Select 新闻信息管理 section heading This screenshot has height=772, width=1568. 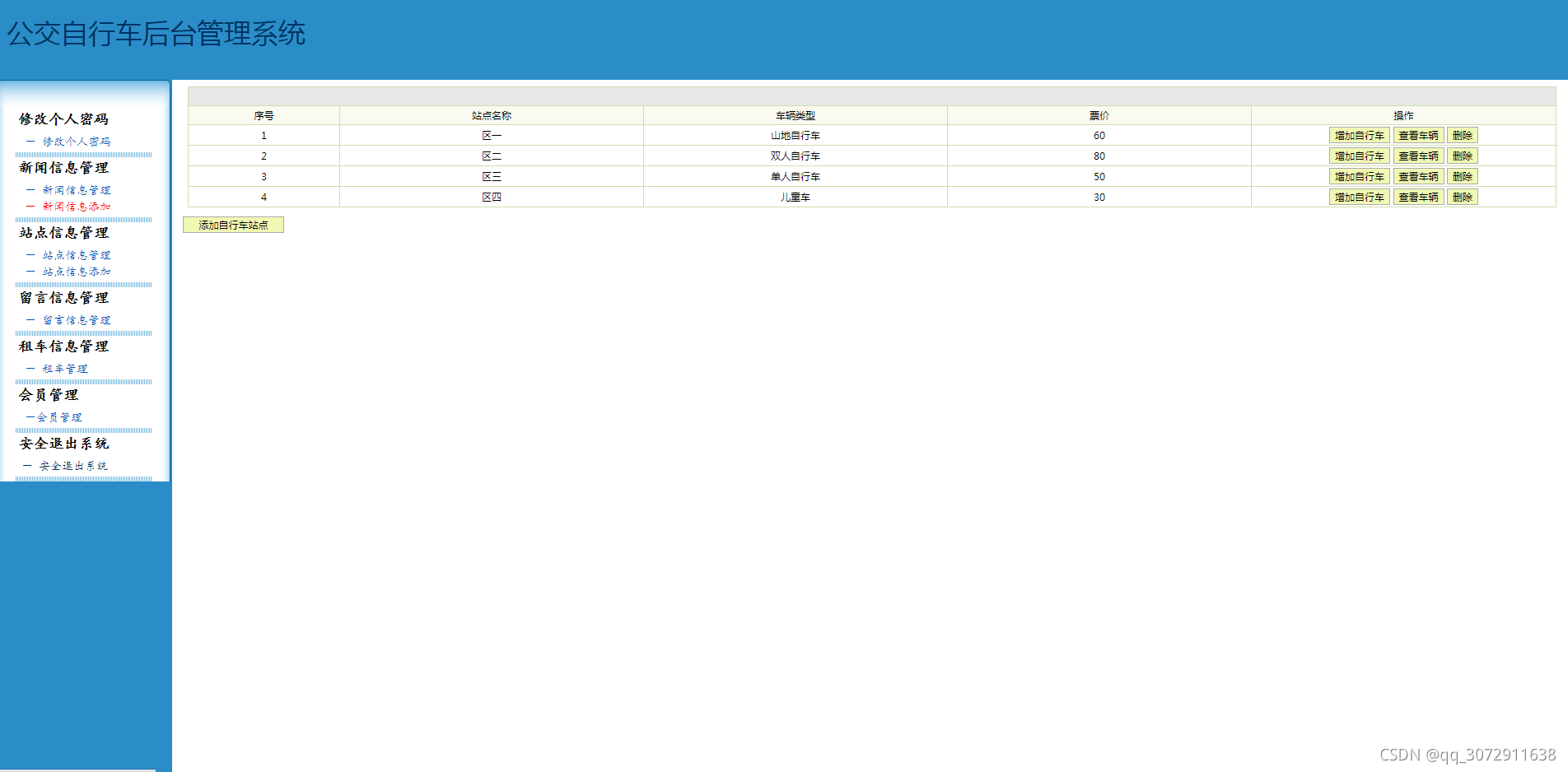pyautogui.click(x=64, y=168)
